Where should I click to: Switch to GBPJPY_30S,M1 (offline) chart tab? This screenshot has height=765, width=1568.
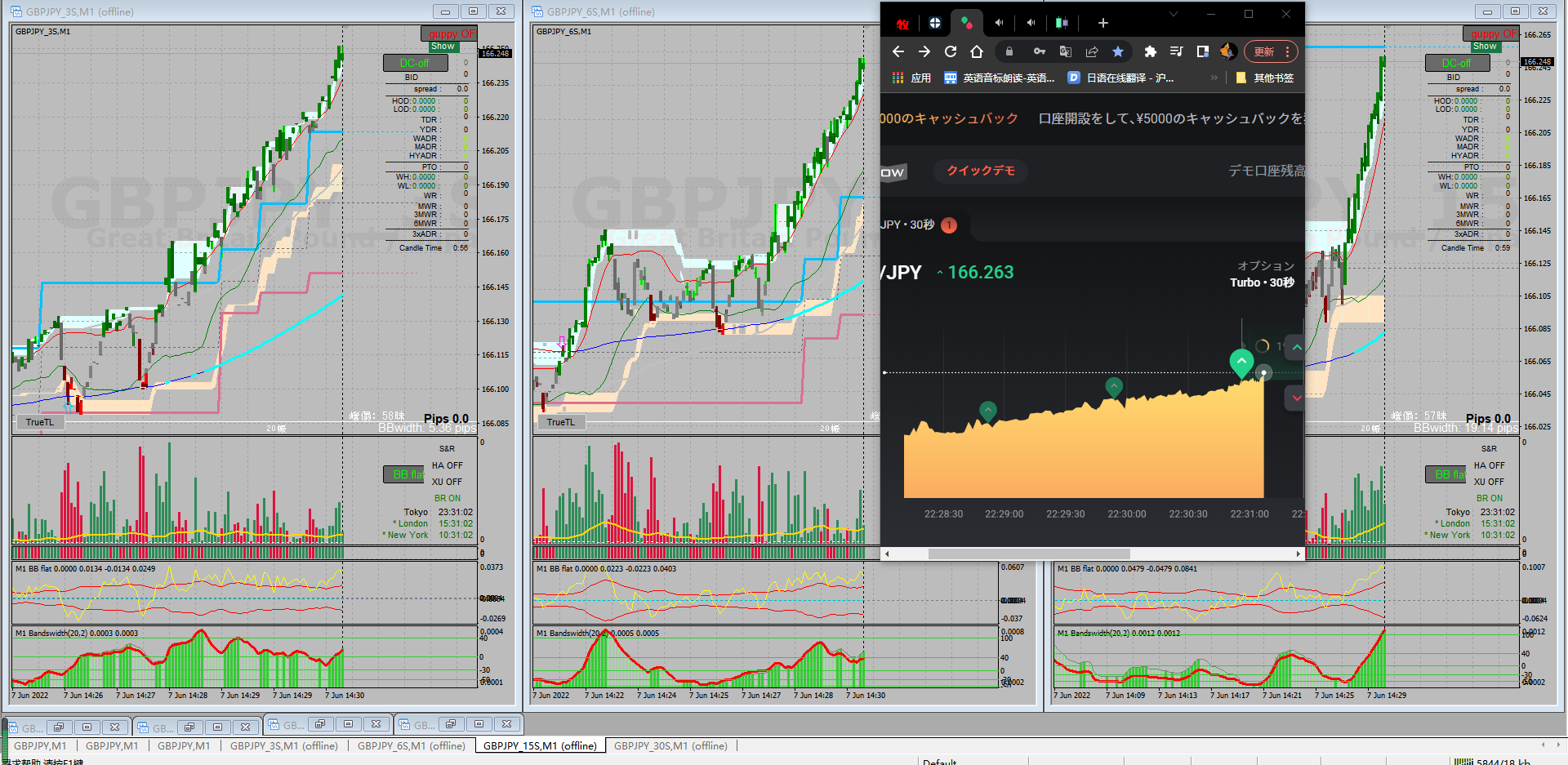click(670, 745)
